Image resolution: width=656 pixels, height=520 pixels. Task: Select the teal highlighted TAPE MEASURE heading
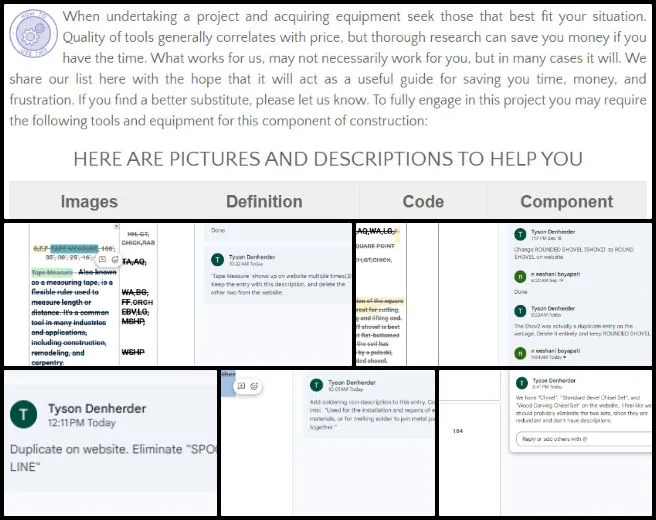tap(74, 248)
